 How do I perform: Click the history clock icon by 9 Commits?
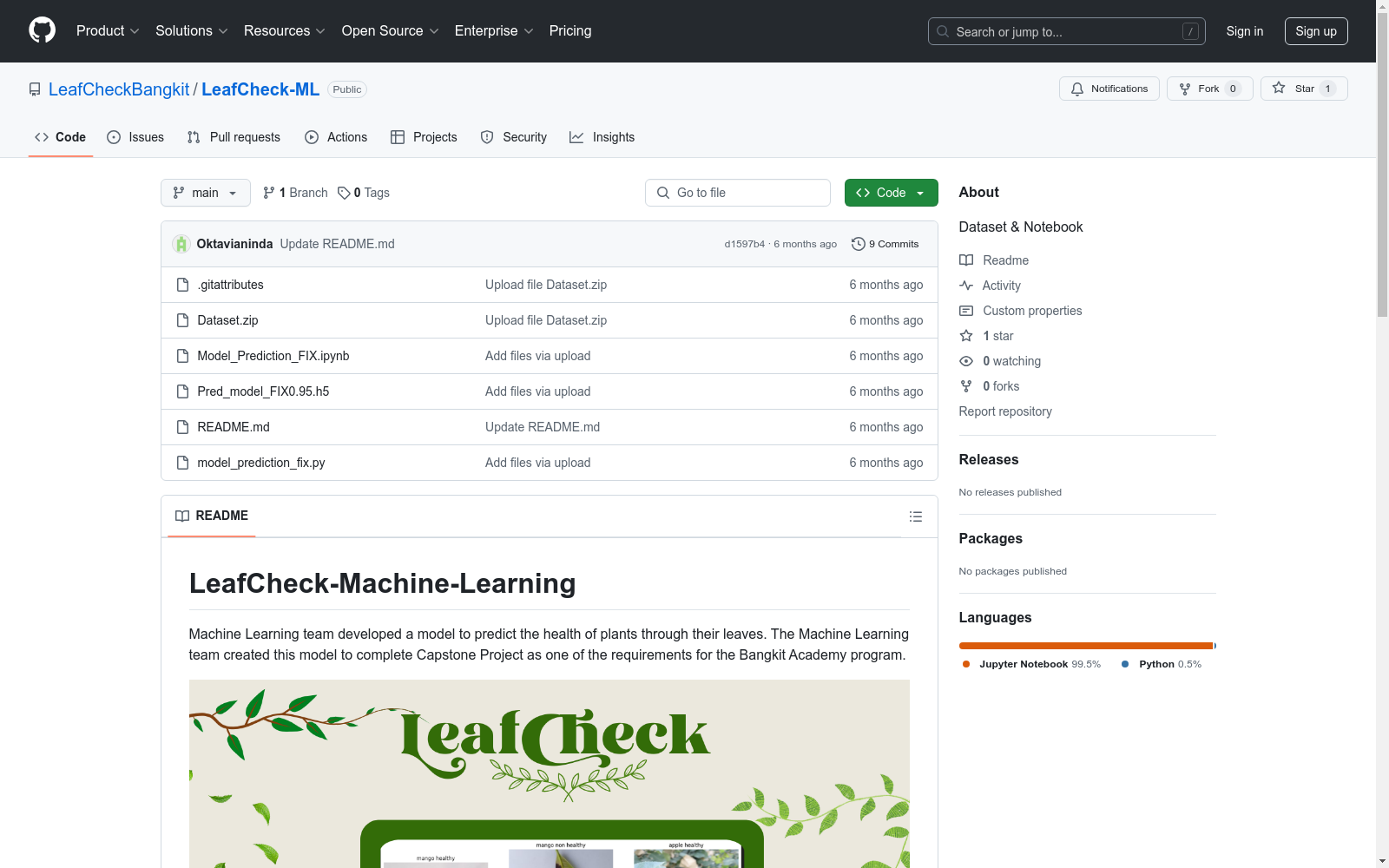[x=859, y=244]
